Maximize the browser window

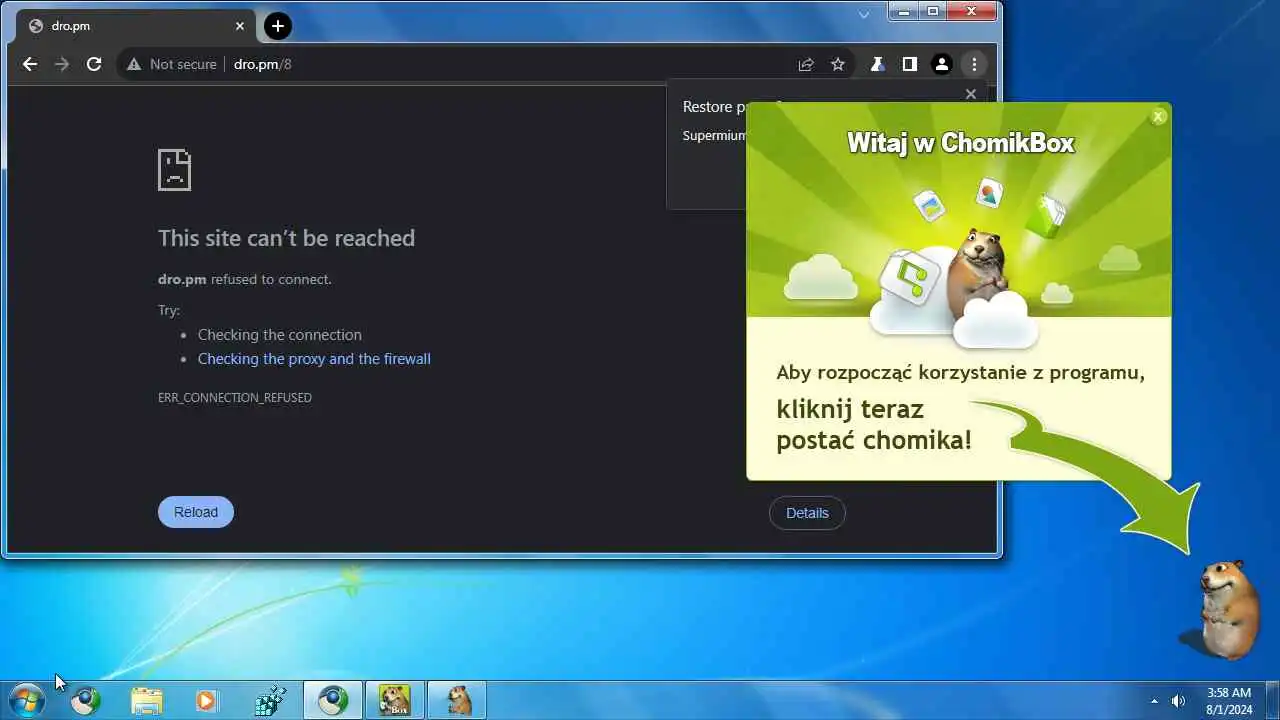(932, 11)
